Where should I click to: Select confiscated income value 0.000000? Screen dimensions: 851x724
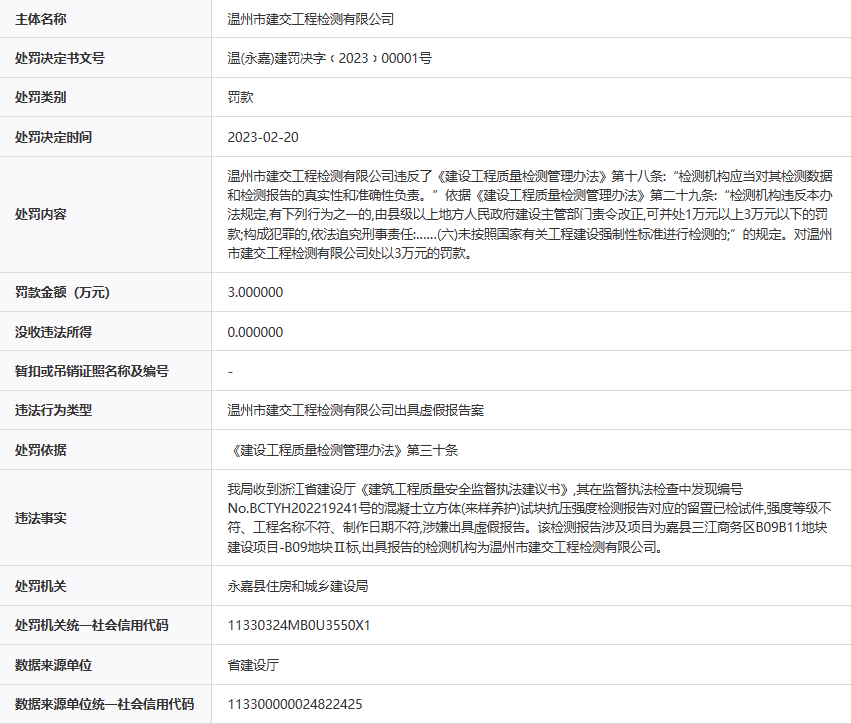pos(255,331)
